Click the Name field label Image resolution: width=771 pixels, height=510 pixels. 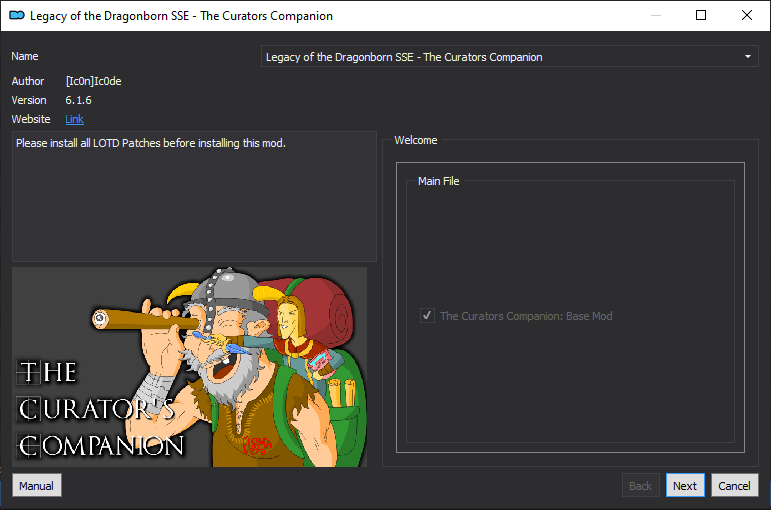(25, 57)
